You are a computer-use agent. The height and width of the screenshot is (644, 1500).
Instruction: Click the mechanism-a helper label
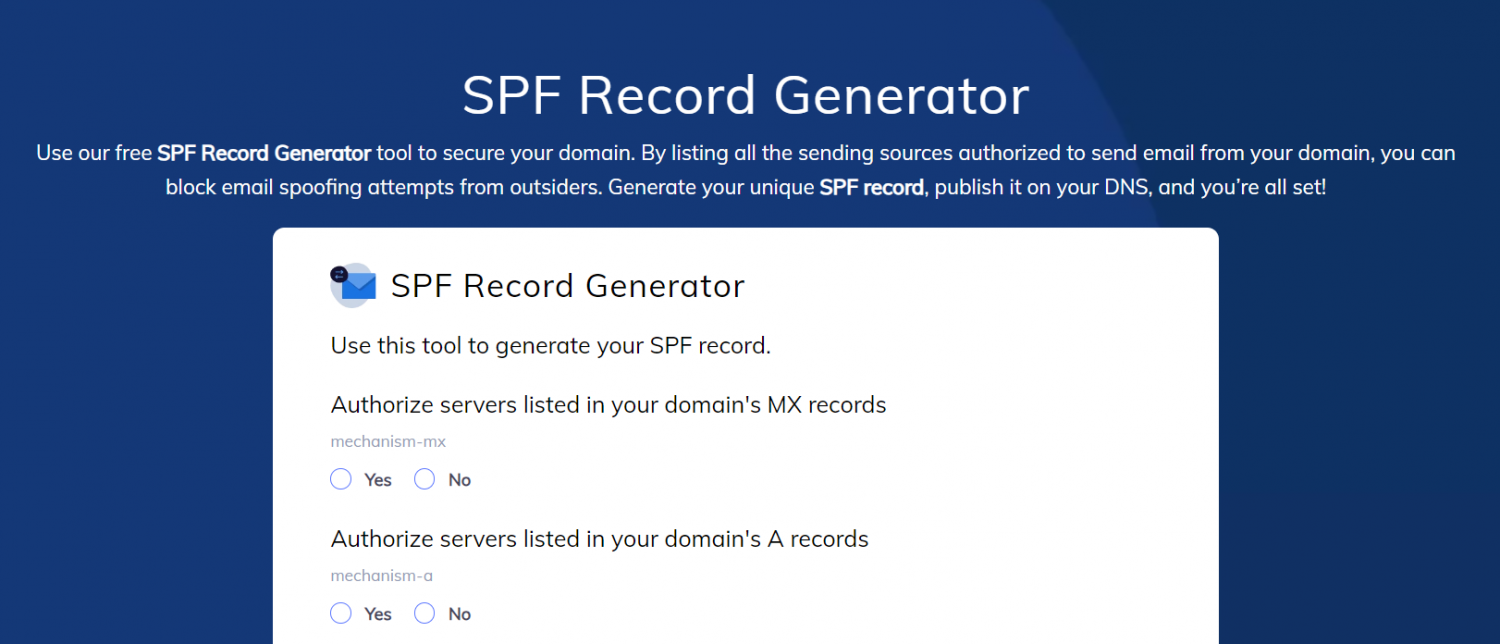pos(381,575)
